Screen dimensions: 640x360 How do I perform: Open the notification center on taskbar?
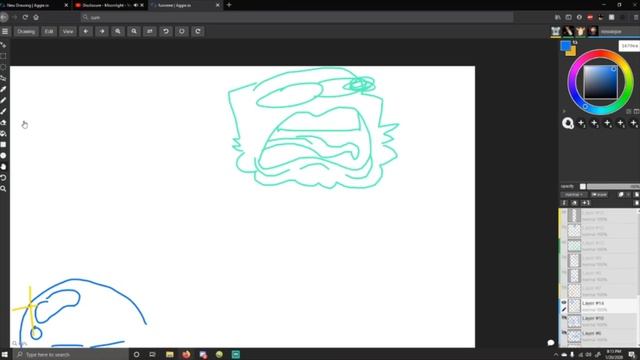632,354
